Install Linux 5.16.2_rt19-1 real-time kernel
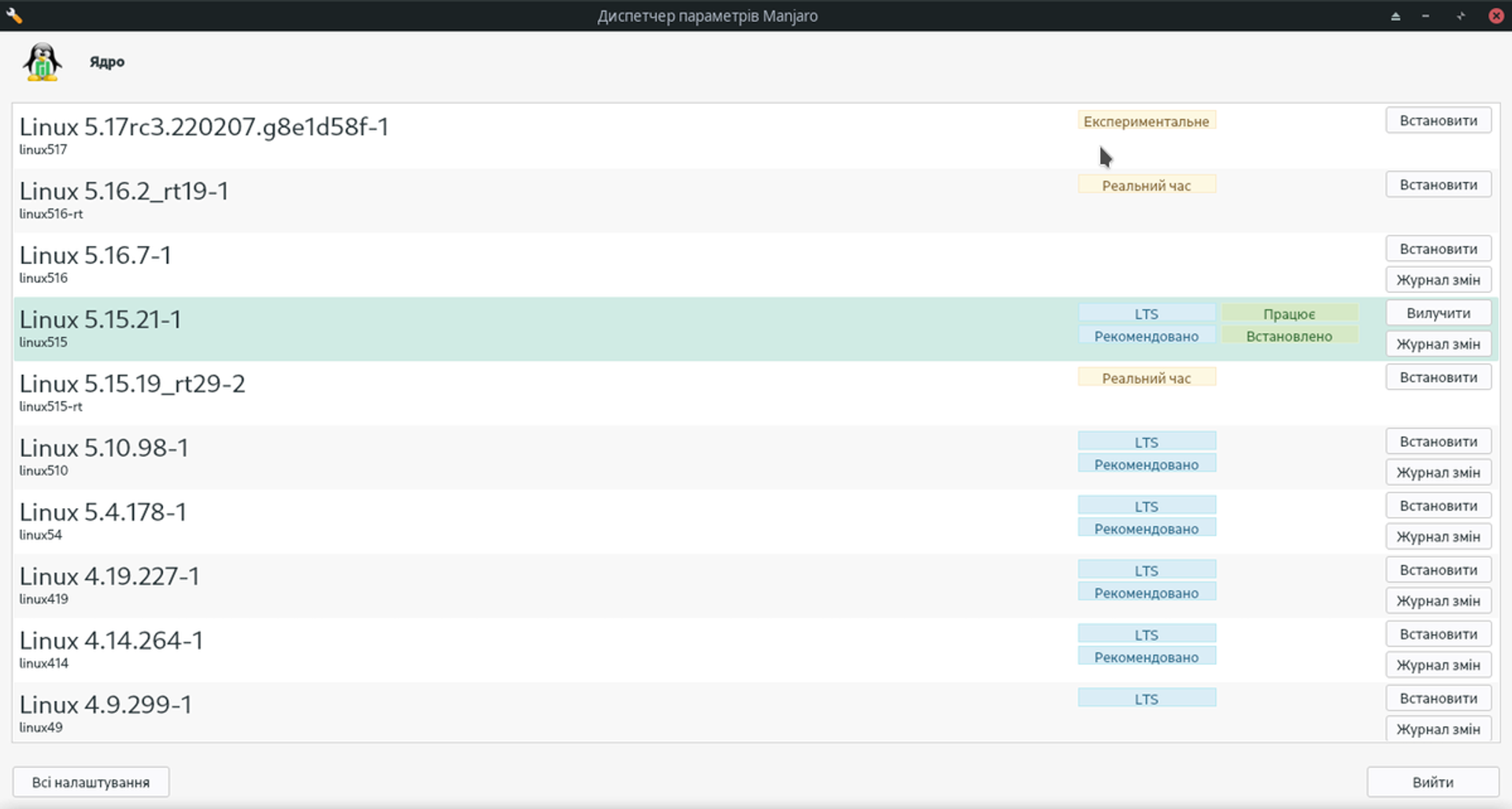Screen dimensions: 1512x809 pyautogui.click(x=1438, y=185)
